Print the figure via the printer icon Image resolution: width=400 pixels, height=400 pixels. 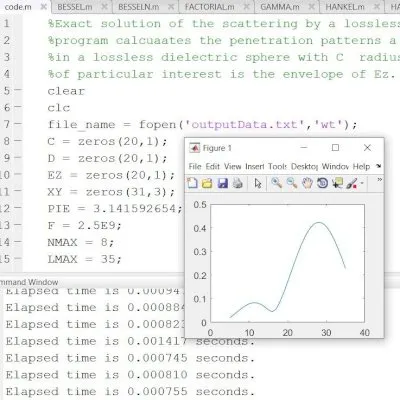[x=237, y=183]
